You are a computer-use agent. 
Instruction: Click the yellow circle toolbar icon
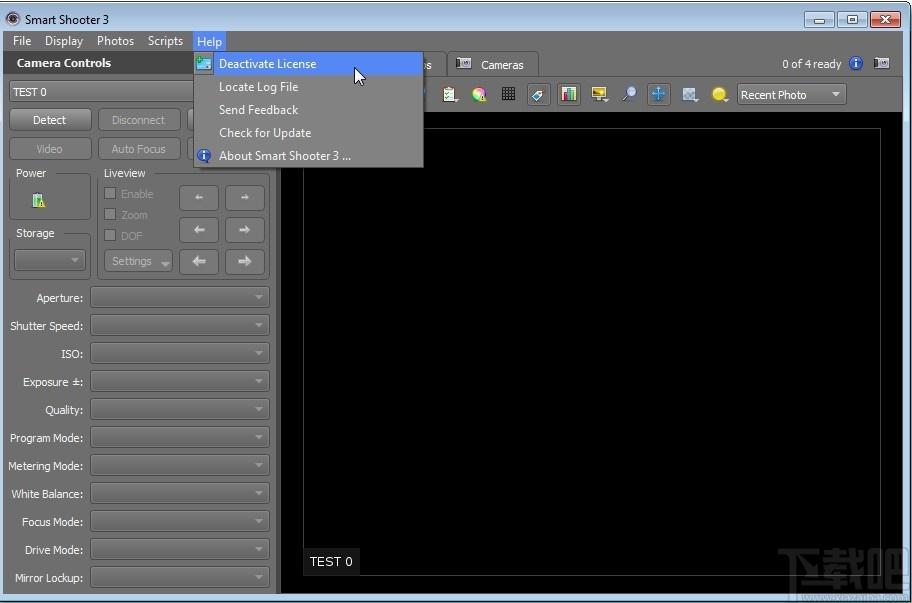point(719,94)
